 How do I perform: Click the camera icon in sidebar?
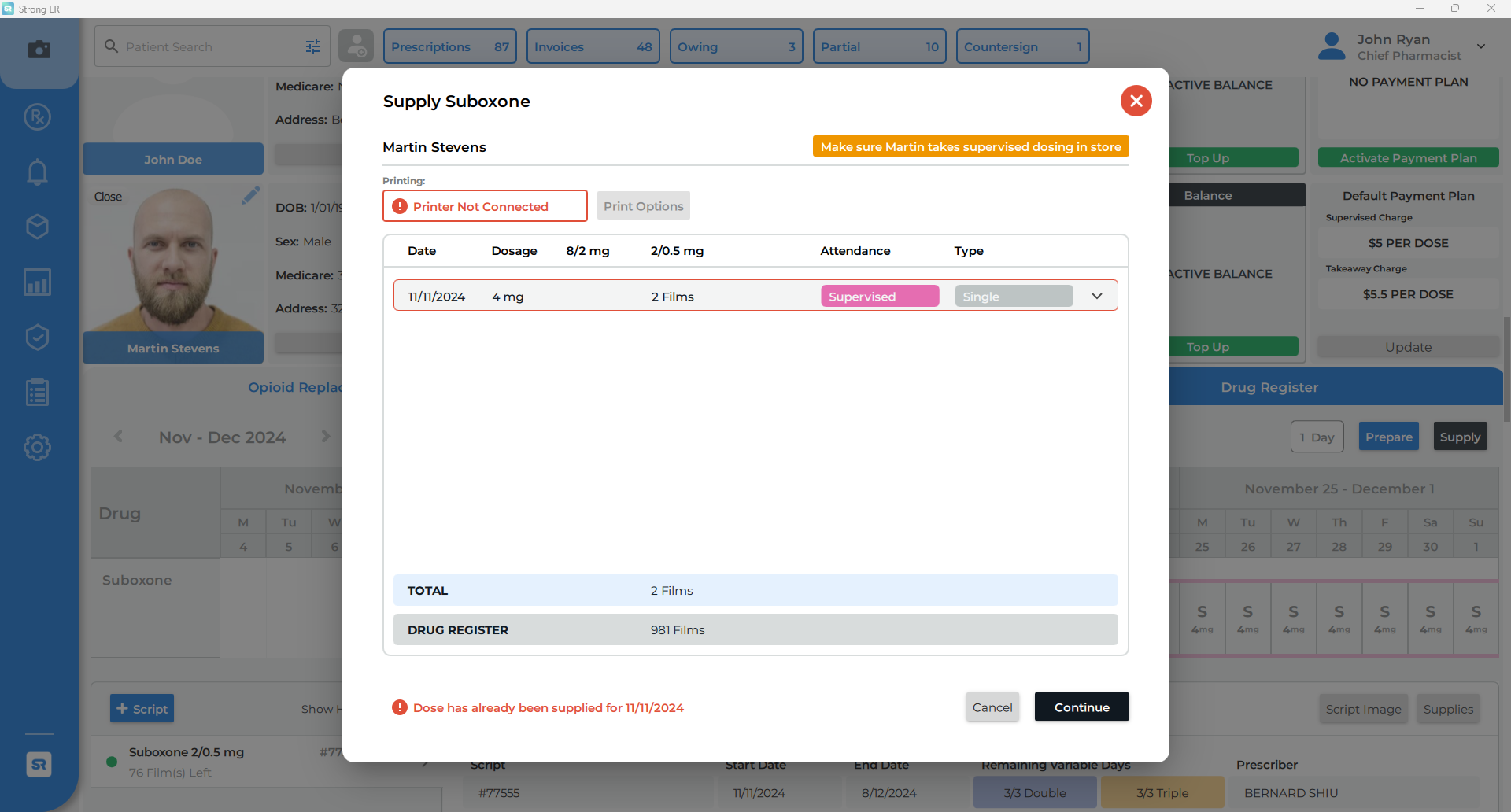pos(39,50)
